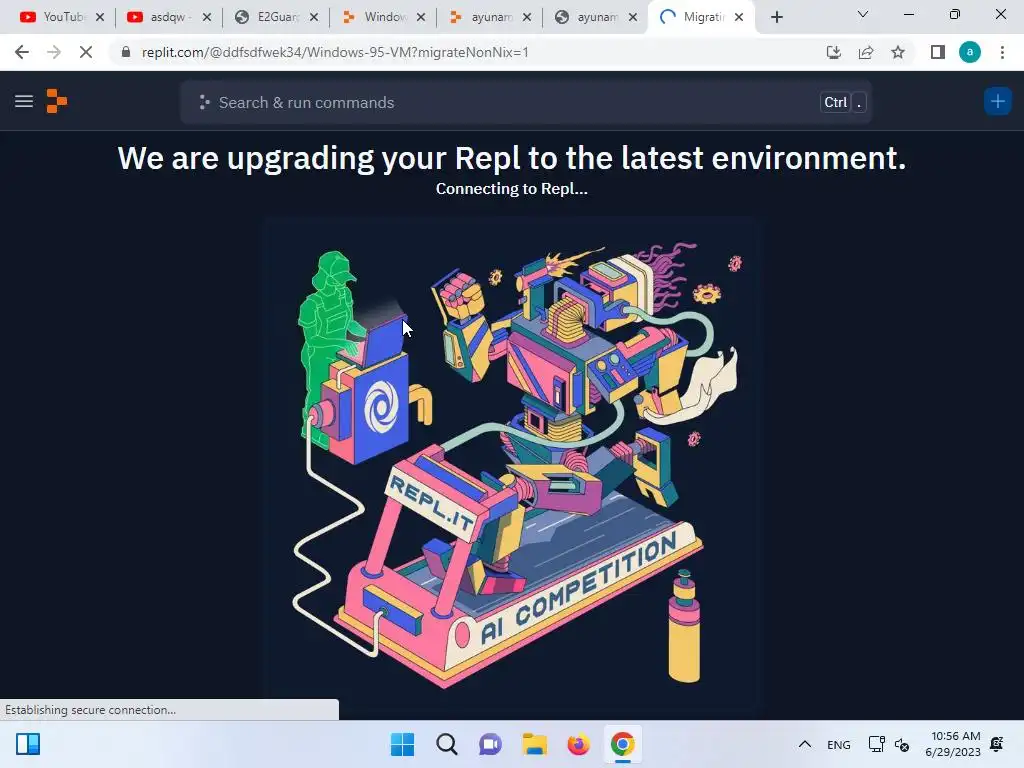Click the Connecting to Repl... text
Screen dimensions: 1024x768
point(512,189)
